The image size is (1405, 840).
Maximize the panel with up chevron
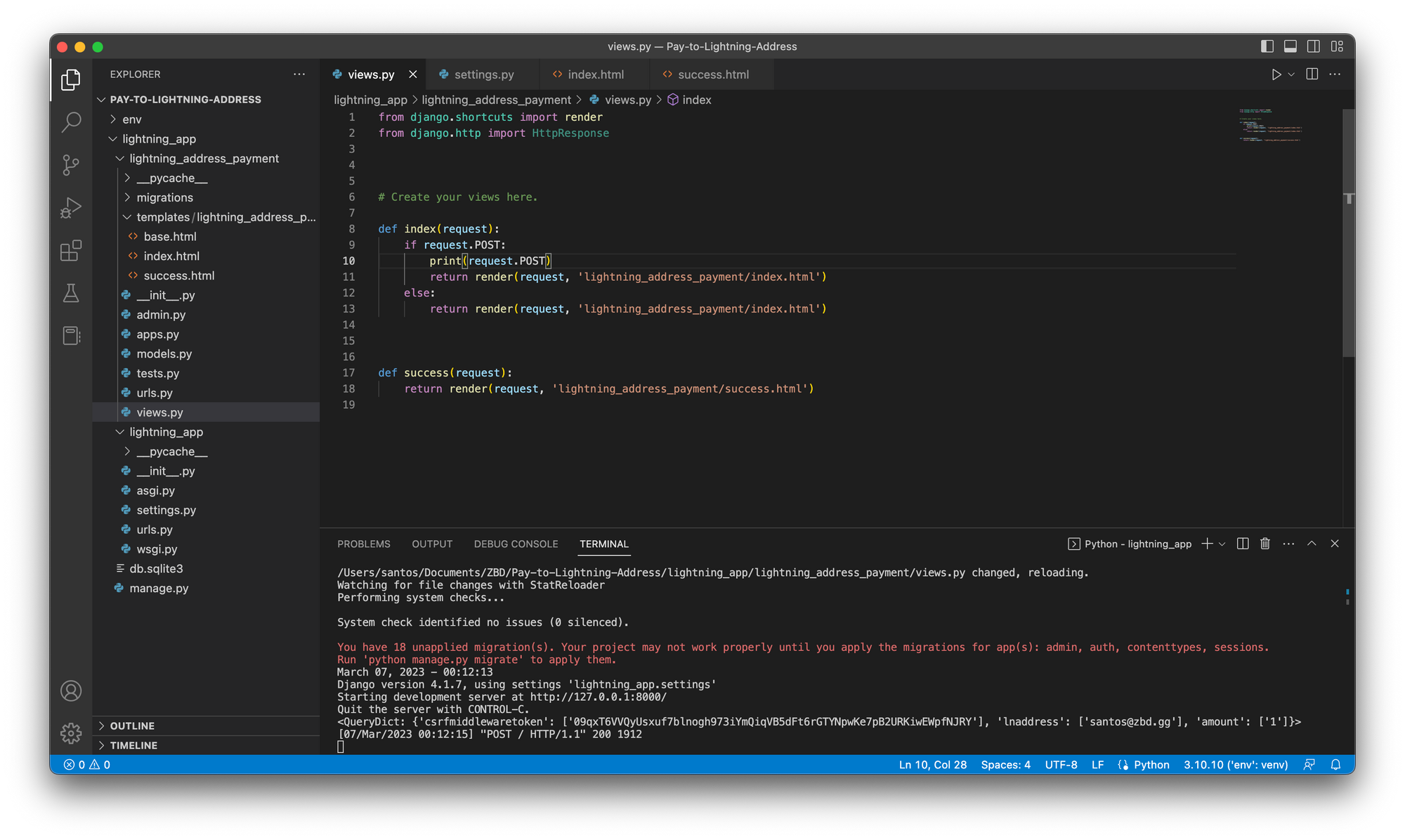[x=1312, y=544]
